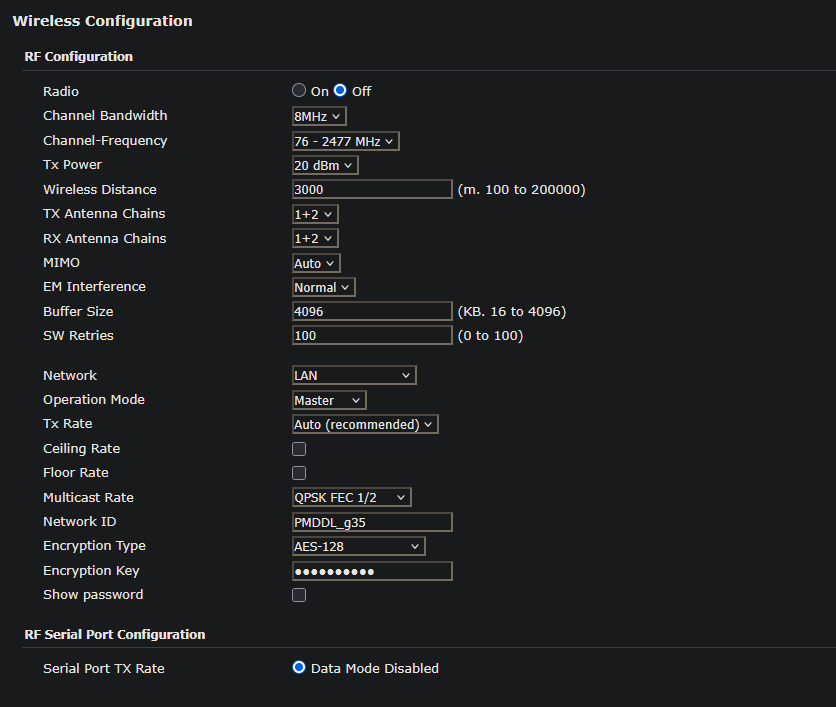
Task: Click the RF Serial Port Configuration title
Action: click(115, 634)
